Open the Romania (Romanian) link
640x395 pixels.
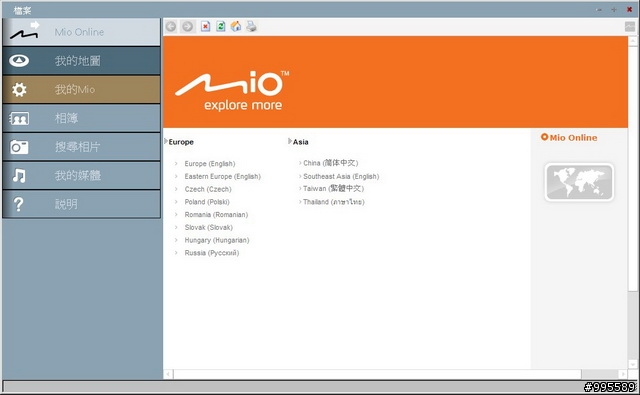point(216,215)
